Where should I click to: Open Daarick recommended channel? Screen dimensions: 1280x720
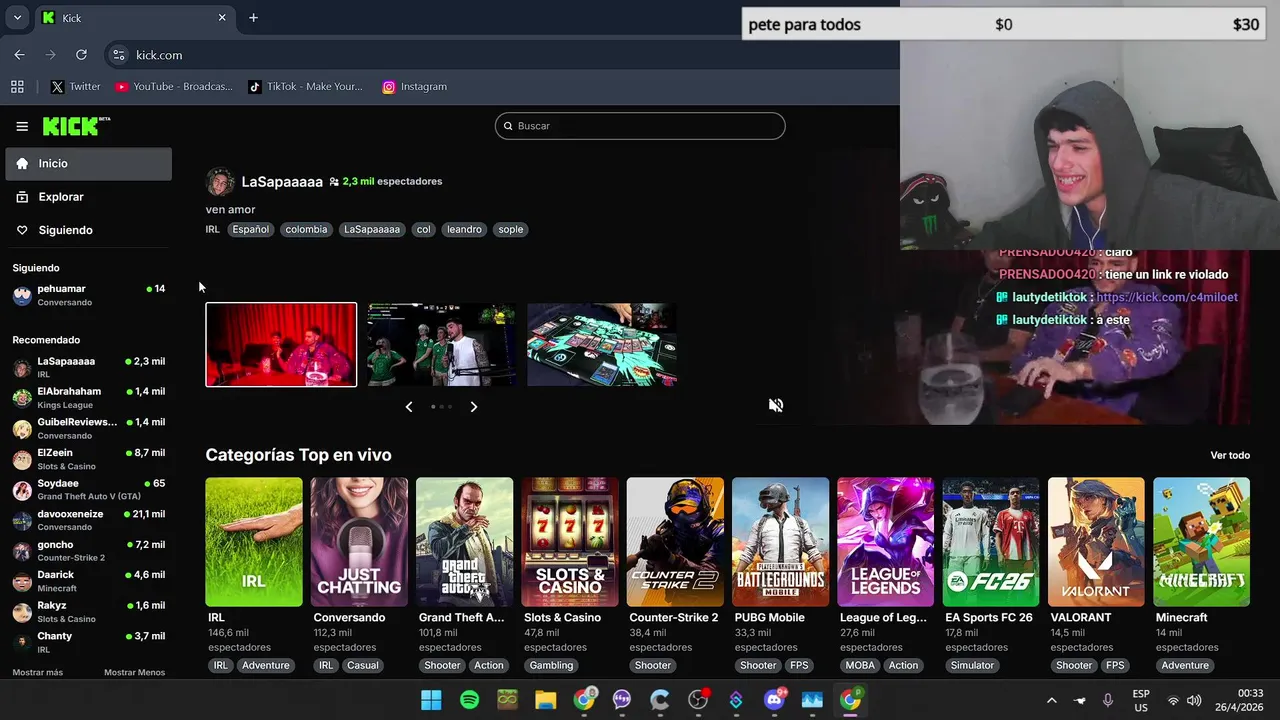tap(89, 581)
